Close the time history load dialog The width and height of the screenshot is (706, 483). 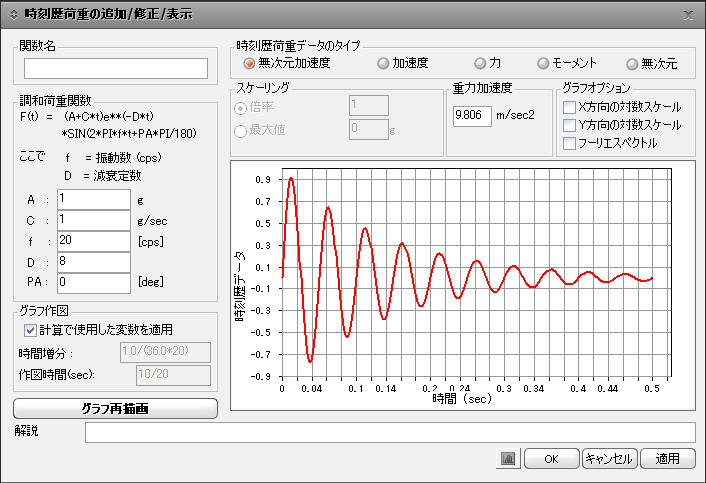[x=688, y=15]
